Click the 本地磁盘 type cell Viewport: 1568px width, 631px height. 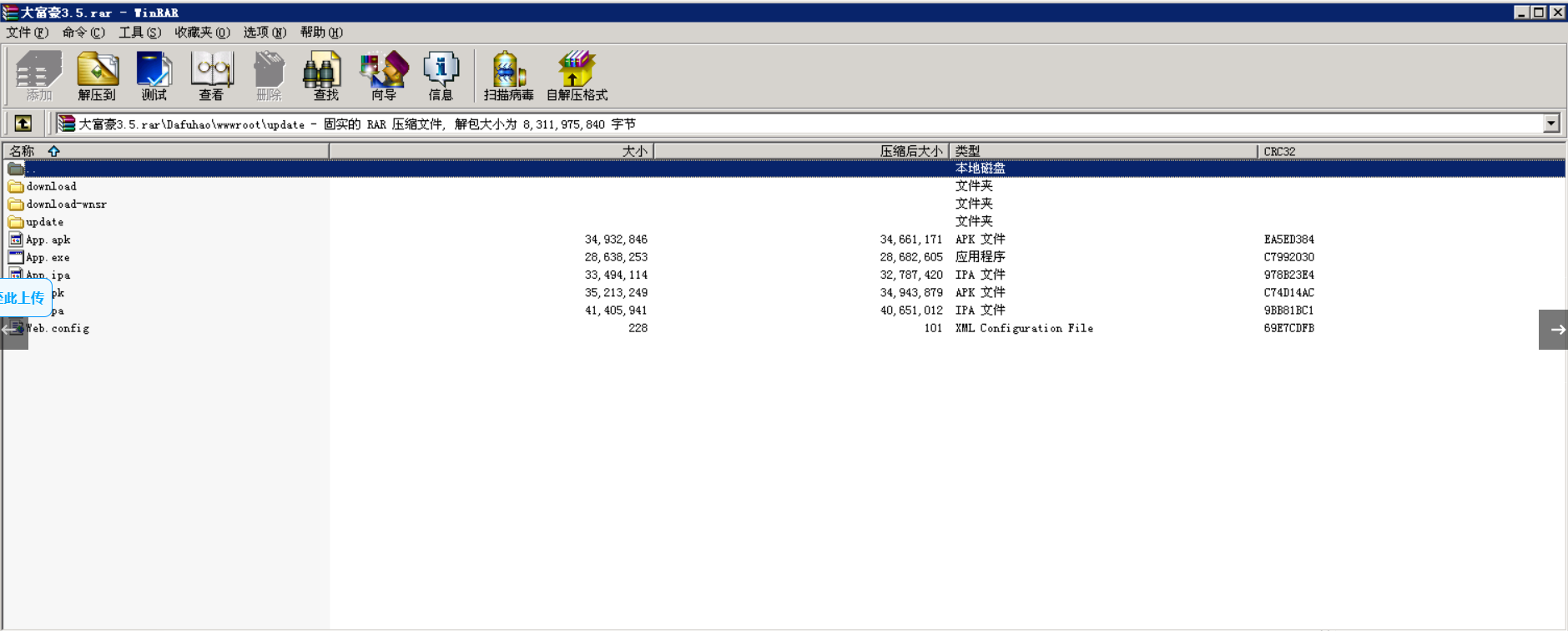point(981,169)
